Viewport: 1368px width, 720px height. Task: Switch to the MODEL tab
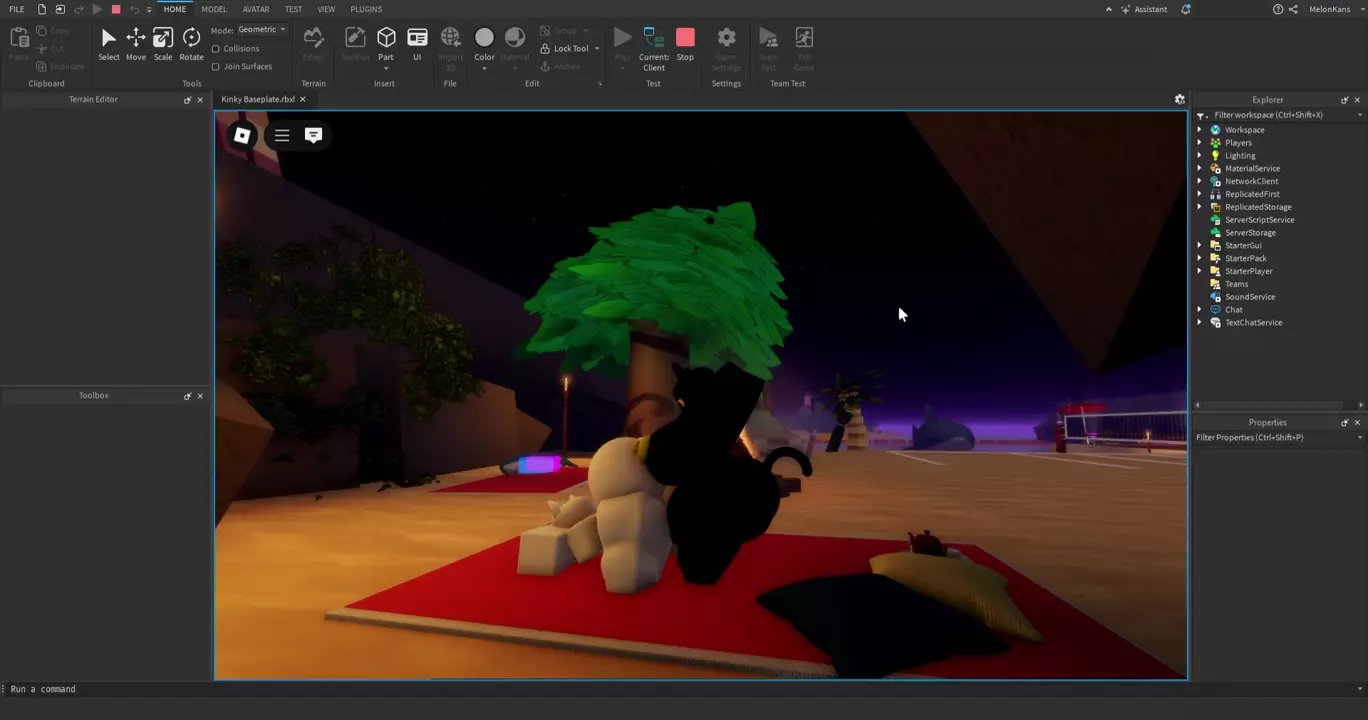tap(214, 9)
